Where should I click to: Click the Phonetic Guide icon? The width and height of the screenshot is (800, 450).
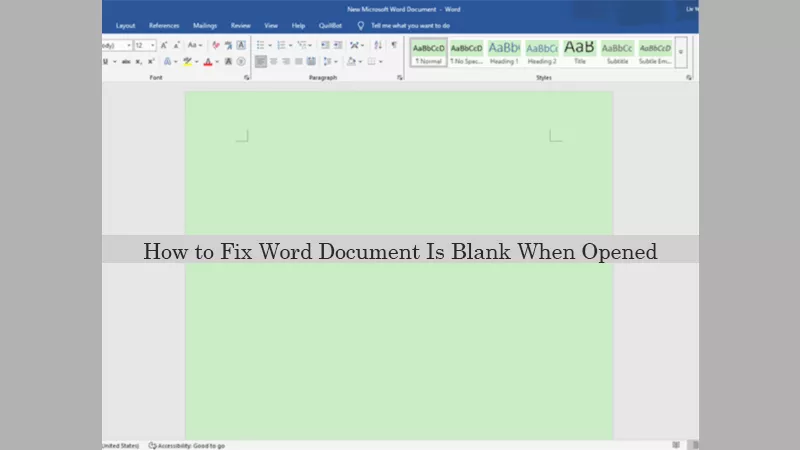229,45
